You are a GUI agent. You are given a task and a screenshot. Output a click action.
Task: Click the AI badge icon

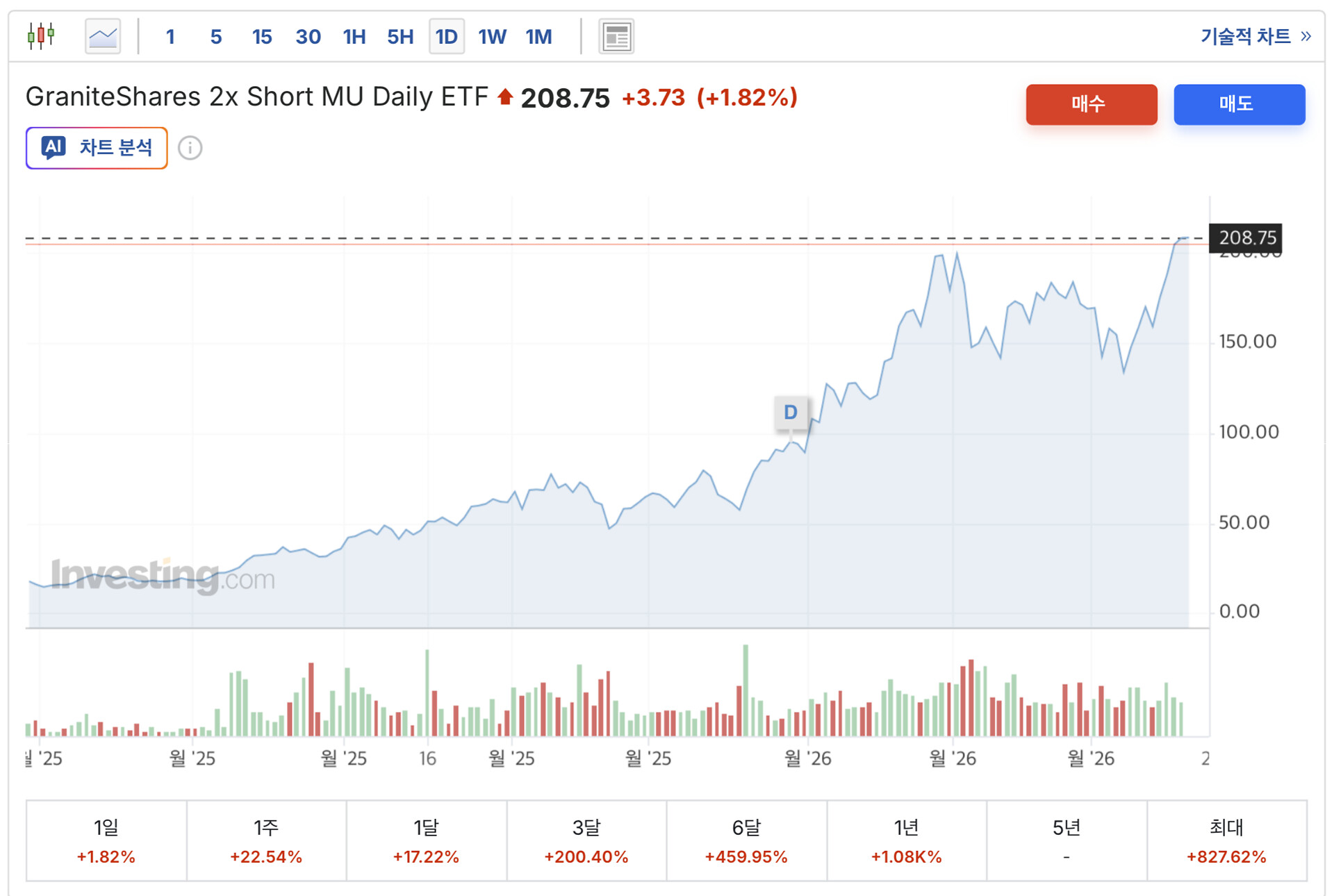53,147
